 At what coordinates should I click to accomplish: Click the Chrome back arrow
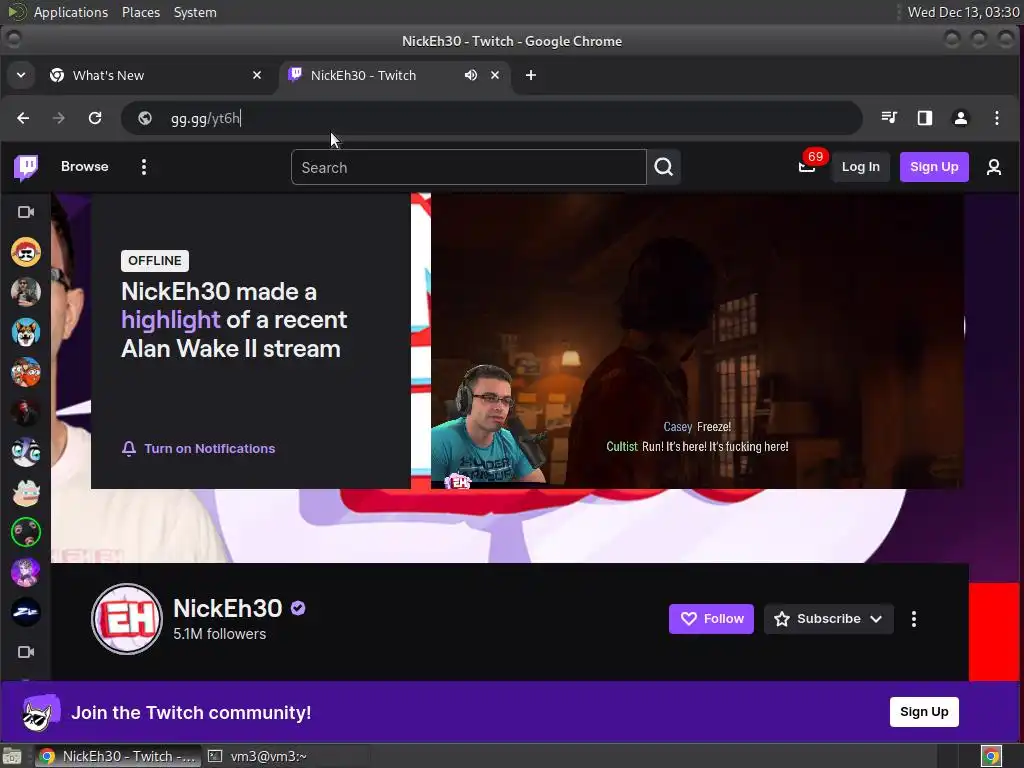(x=24, y=118)
